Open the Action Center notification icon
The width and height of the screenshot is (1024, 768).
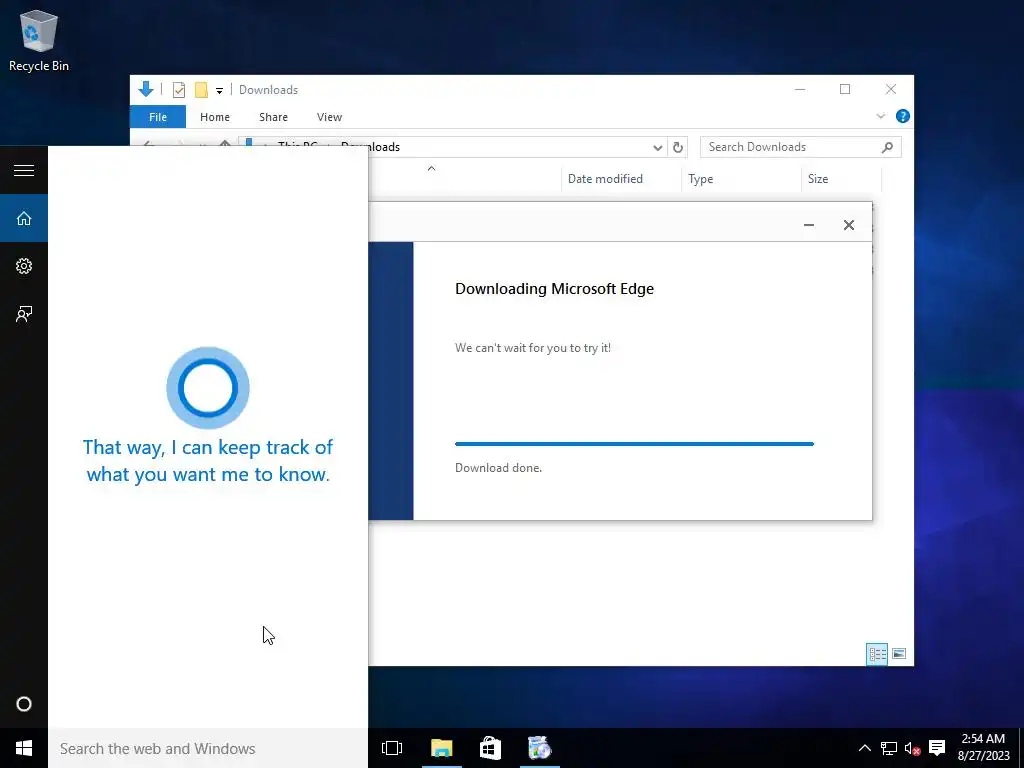(937, 748)
